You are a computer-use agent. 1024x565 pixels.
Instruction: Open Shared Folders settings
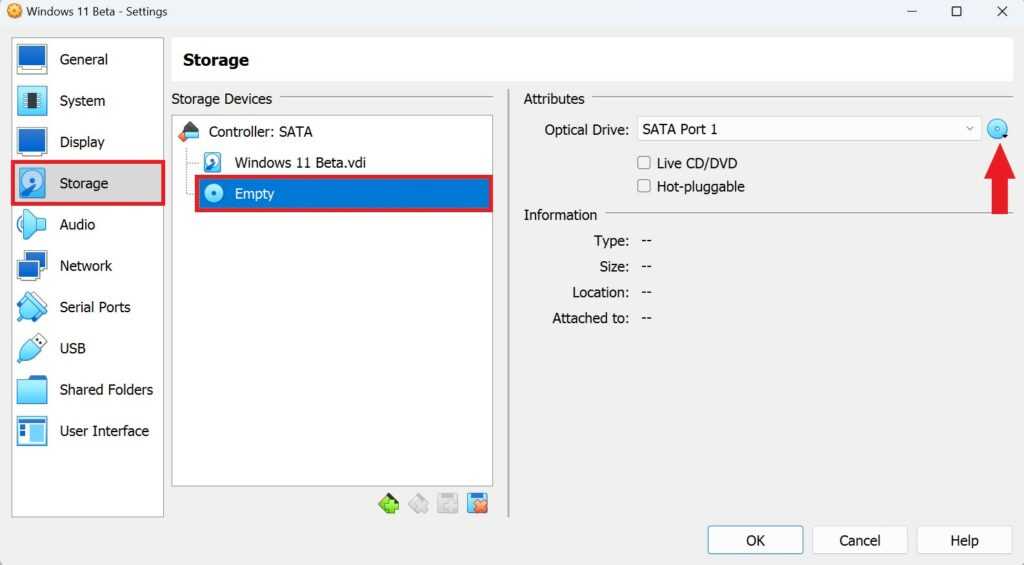click(105, 390)
